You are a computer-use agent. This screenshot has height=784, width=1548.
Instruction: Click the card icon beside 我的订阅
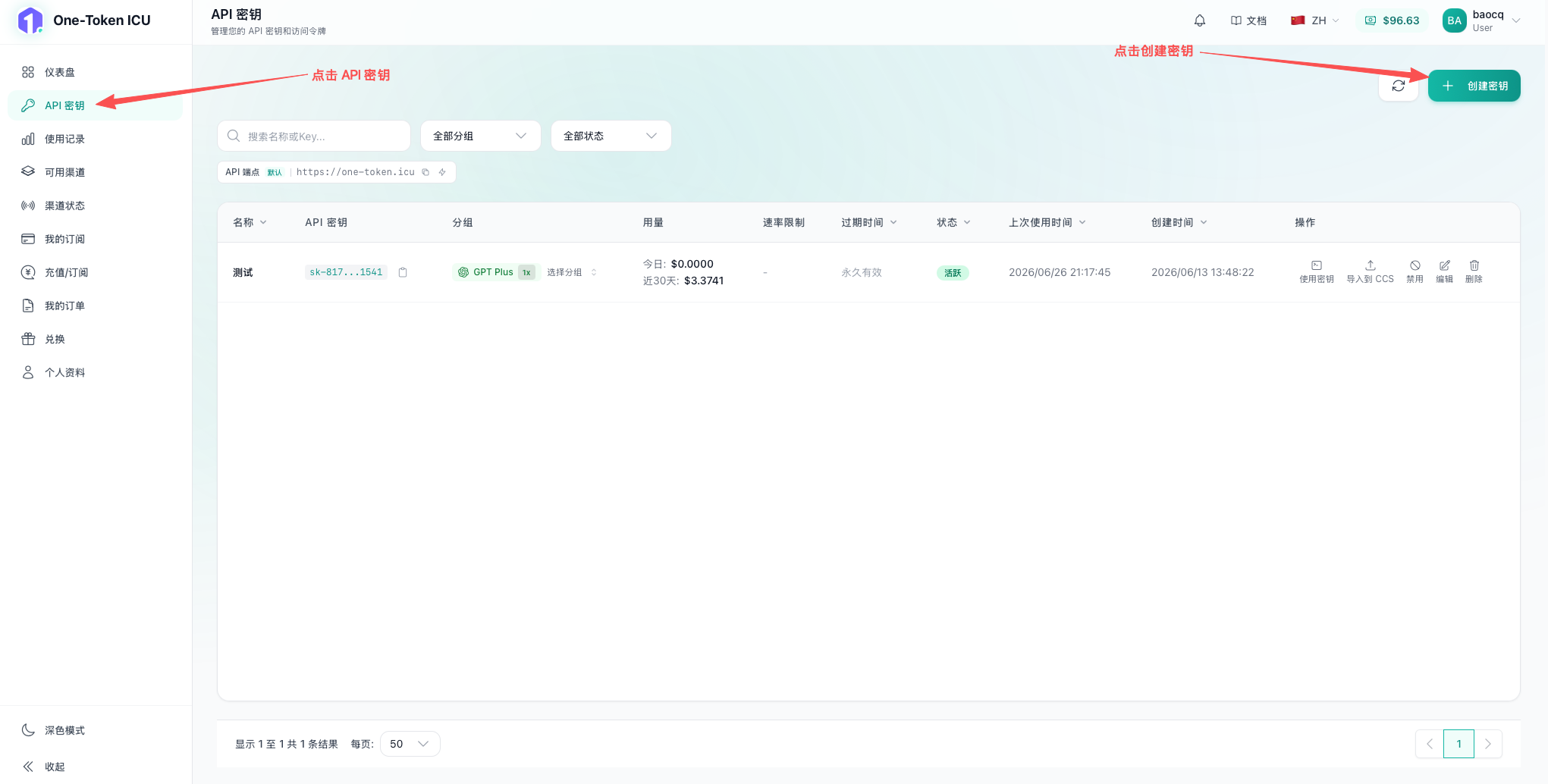click(x=28, y=239)
